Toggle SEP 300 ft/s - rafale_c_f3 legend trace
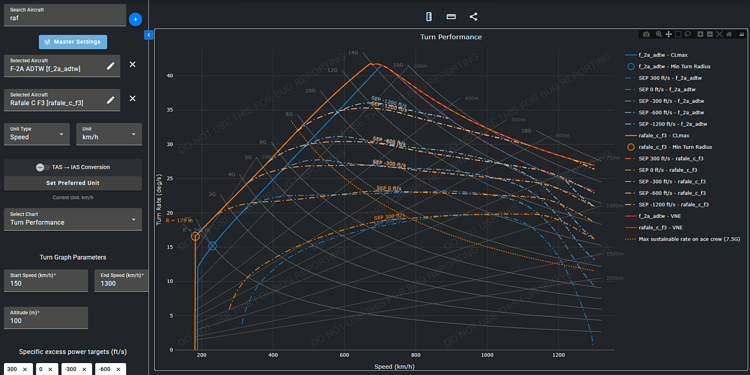The height and width of the screenshot is (375, 750). click(x=664, y=158)
